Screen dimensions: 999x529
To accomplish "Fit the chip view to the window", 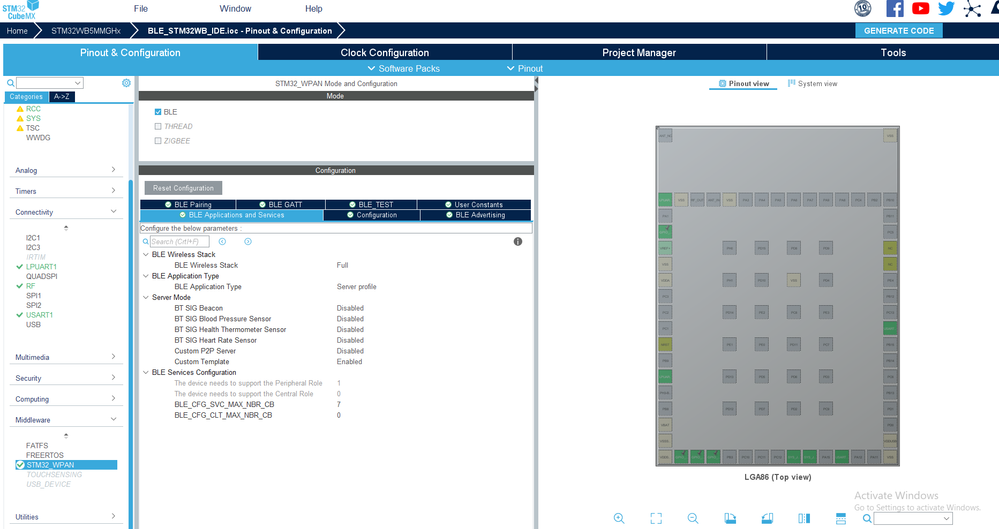I will (656, 518).
